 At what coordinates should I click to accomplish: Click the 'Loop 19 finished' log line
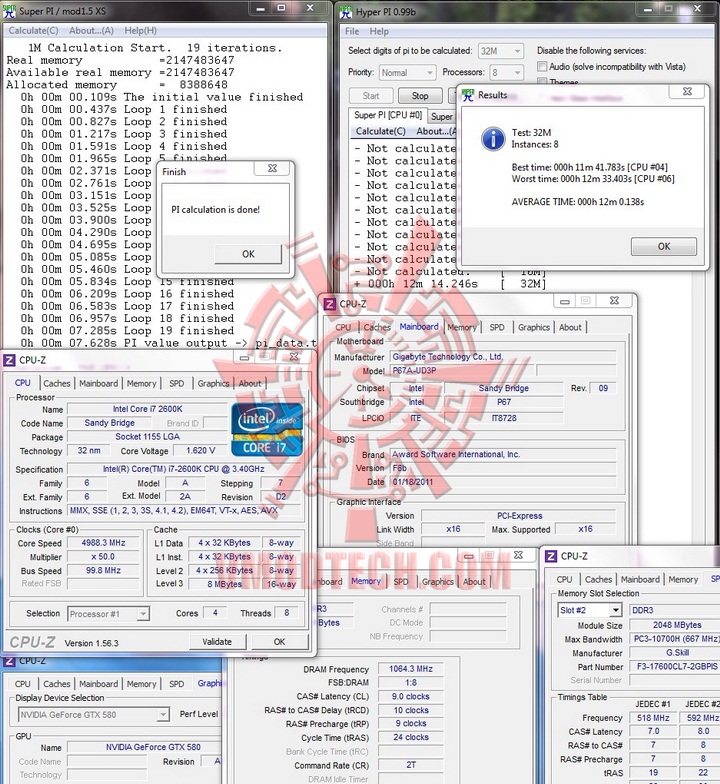pyautogui.click(x=178, y=330)
